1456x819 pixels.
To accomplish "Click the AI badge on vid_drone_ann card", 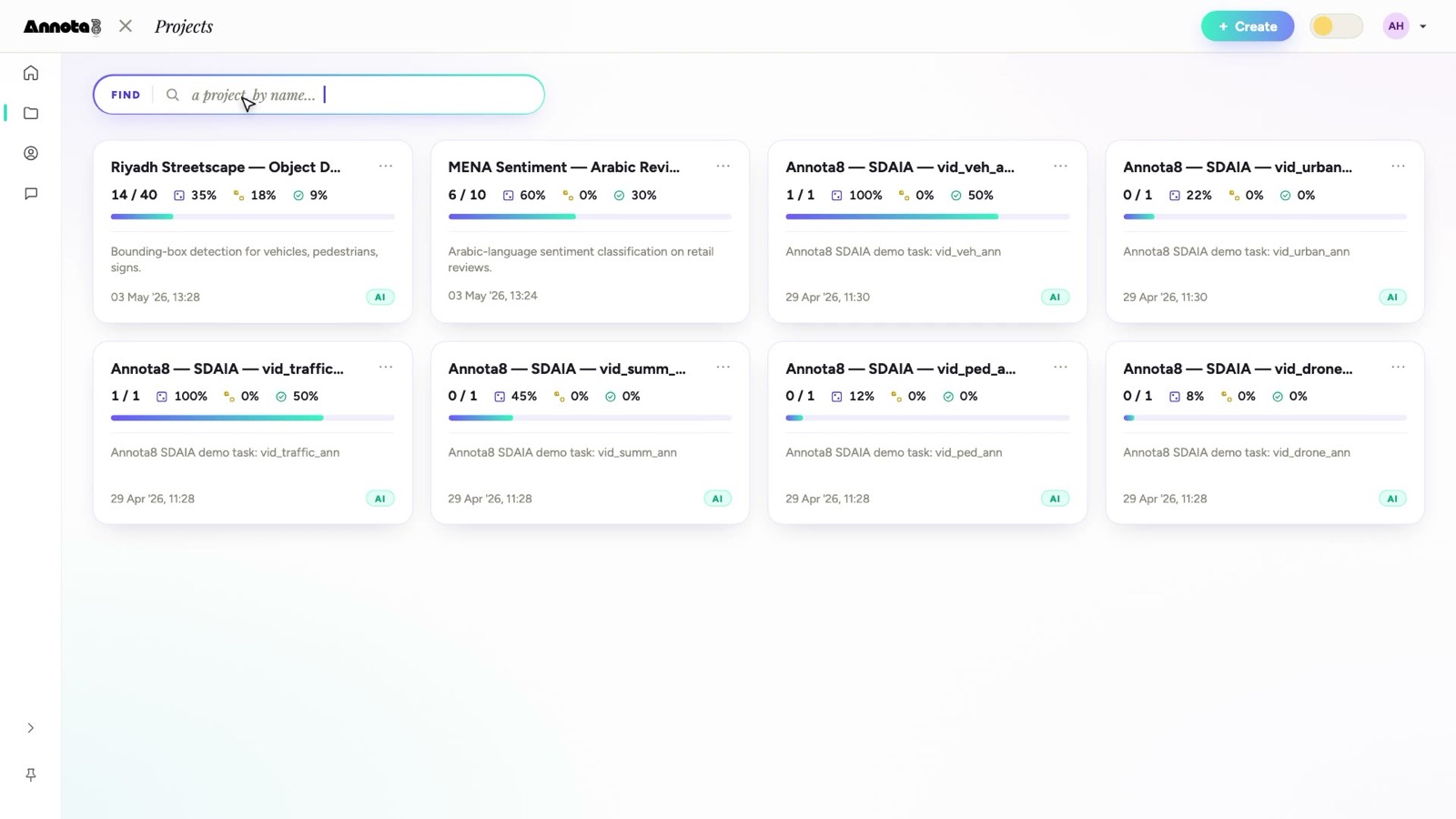I will point(1392,499).
